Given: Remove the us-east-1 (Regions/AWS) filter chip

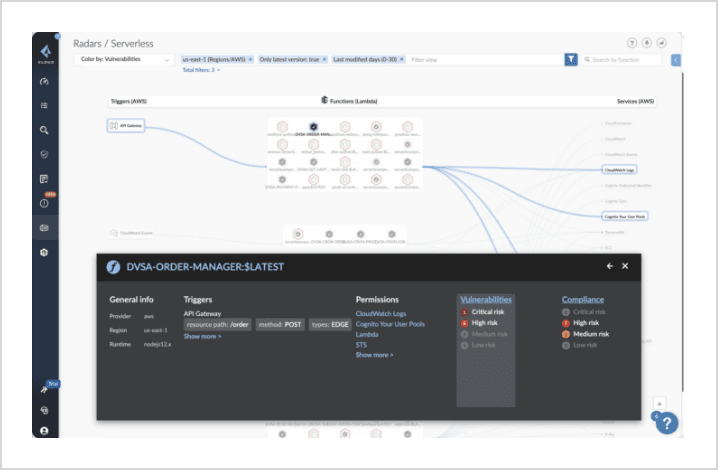Looking at the screenshot, I should [x=250, y=60].
